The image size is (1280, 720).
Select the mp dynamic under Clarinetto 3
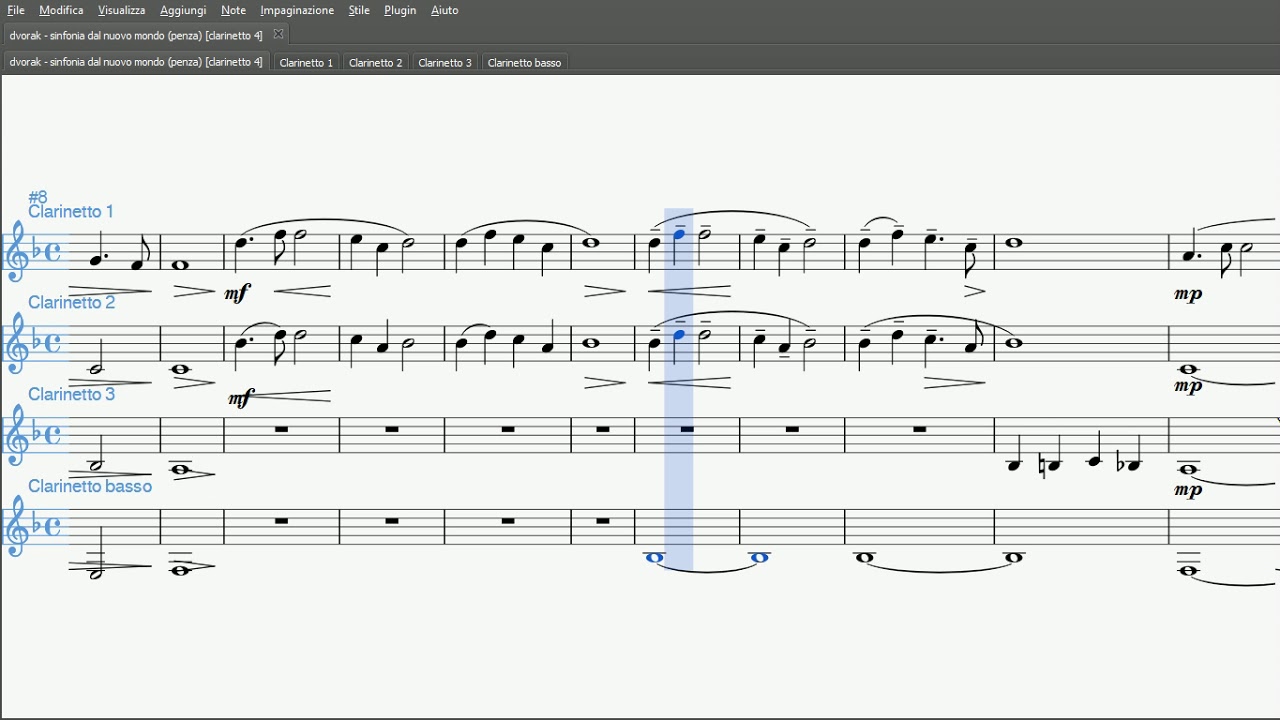[1188, 490]
